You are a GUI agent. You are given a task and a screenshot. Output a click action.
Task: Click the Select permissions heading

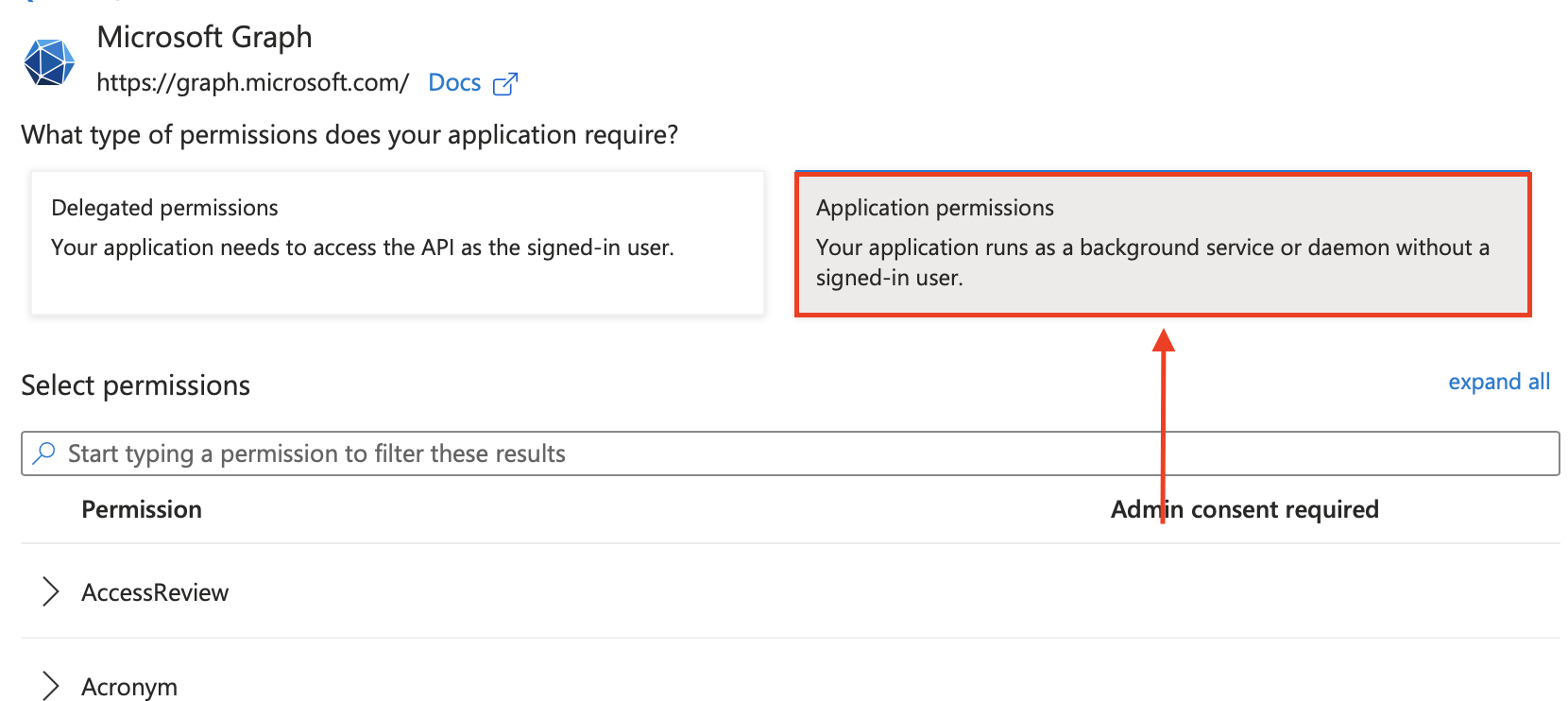click(x=135, y=385)
